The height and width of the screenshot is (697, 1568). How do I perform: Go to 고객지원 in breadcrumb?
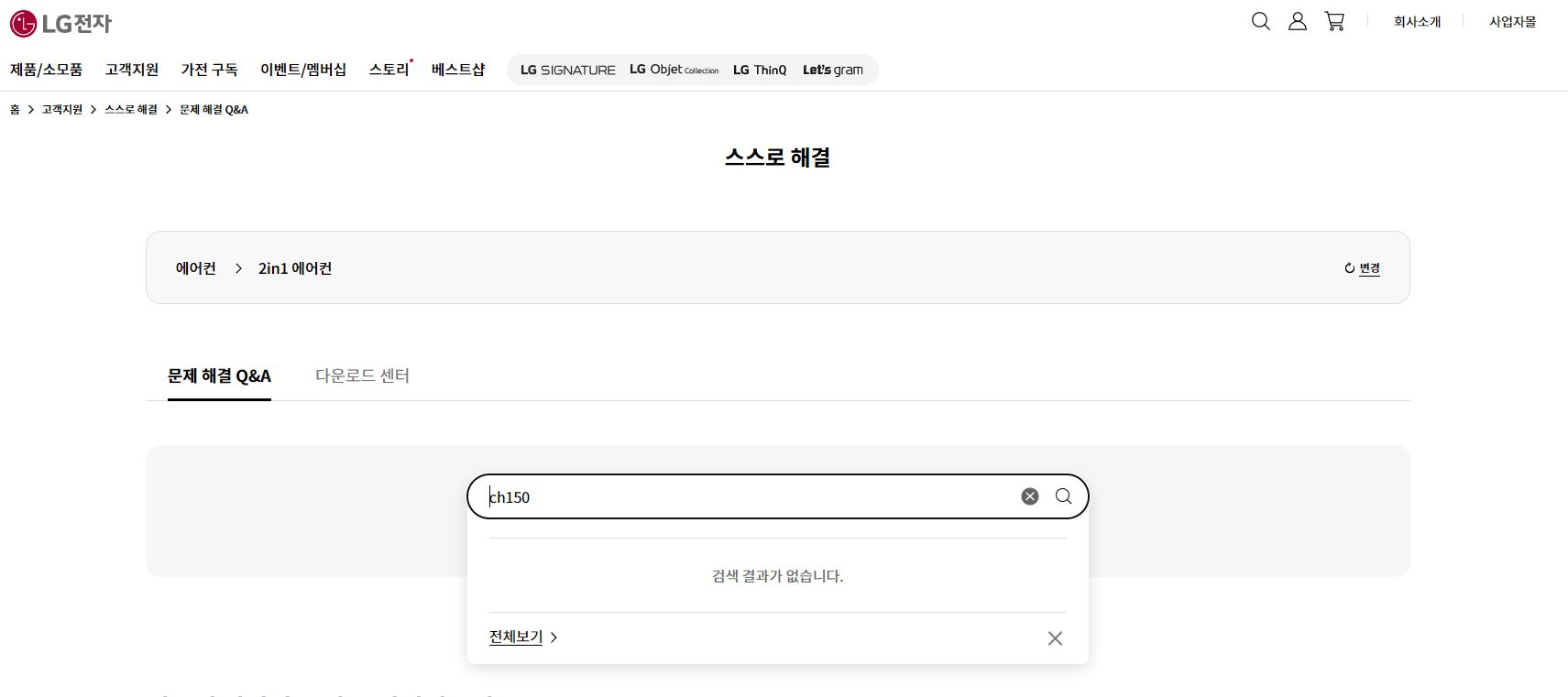[x=62, y=110]
